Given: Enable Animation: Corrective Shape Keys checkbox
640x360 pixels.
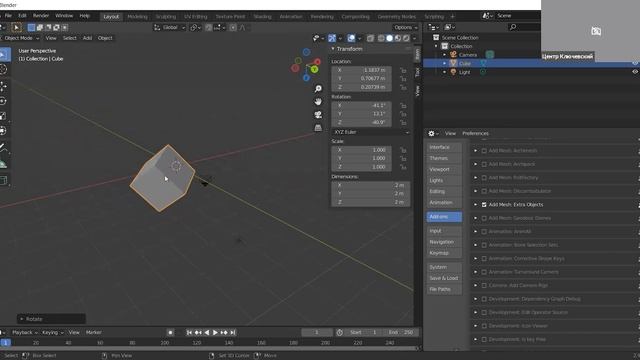Looking at the screenshot, I should pyautogui.click(x=484, y=258).
